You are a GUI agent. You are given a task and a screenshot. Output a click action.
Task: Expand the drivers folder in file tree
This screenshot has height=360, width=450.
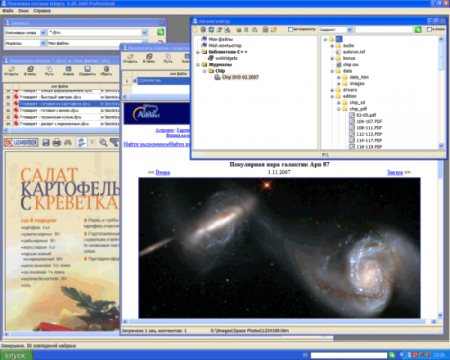tap(332, 90)
